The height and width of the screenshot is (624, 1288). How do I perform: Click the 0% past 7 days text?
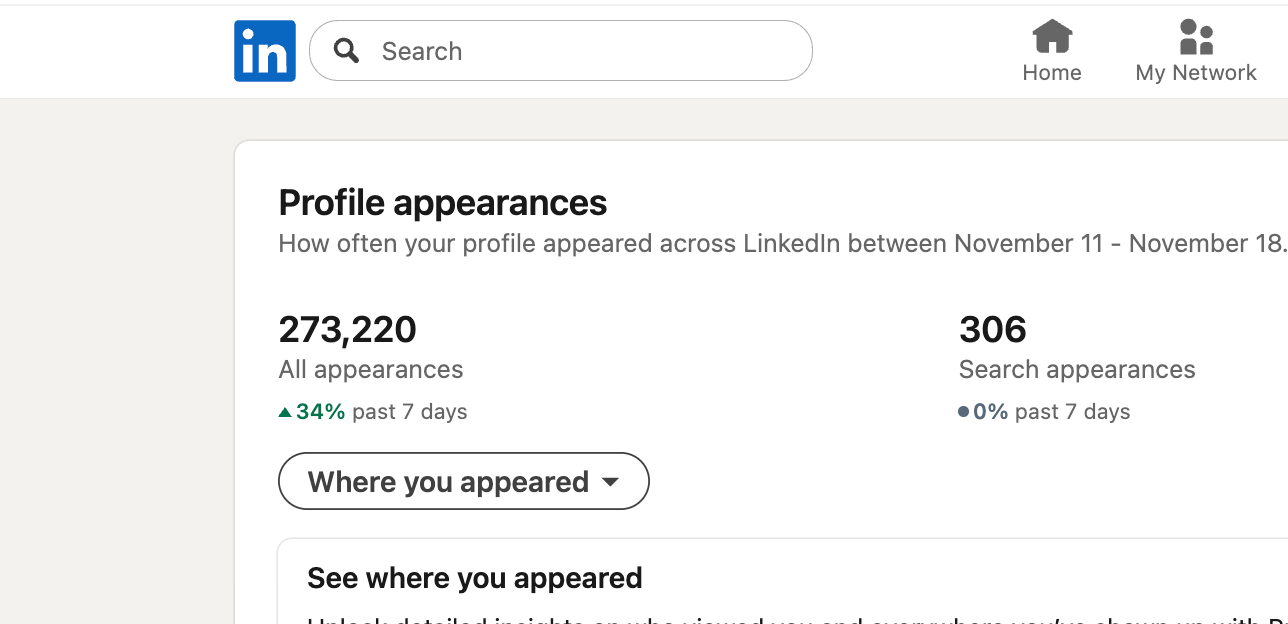[1051, 412]
